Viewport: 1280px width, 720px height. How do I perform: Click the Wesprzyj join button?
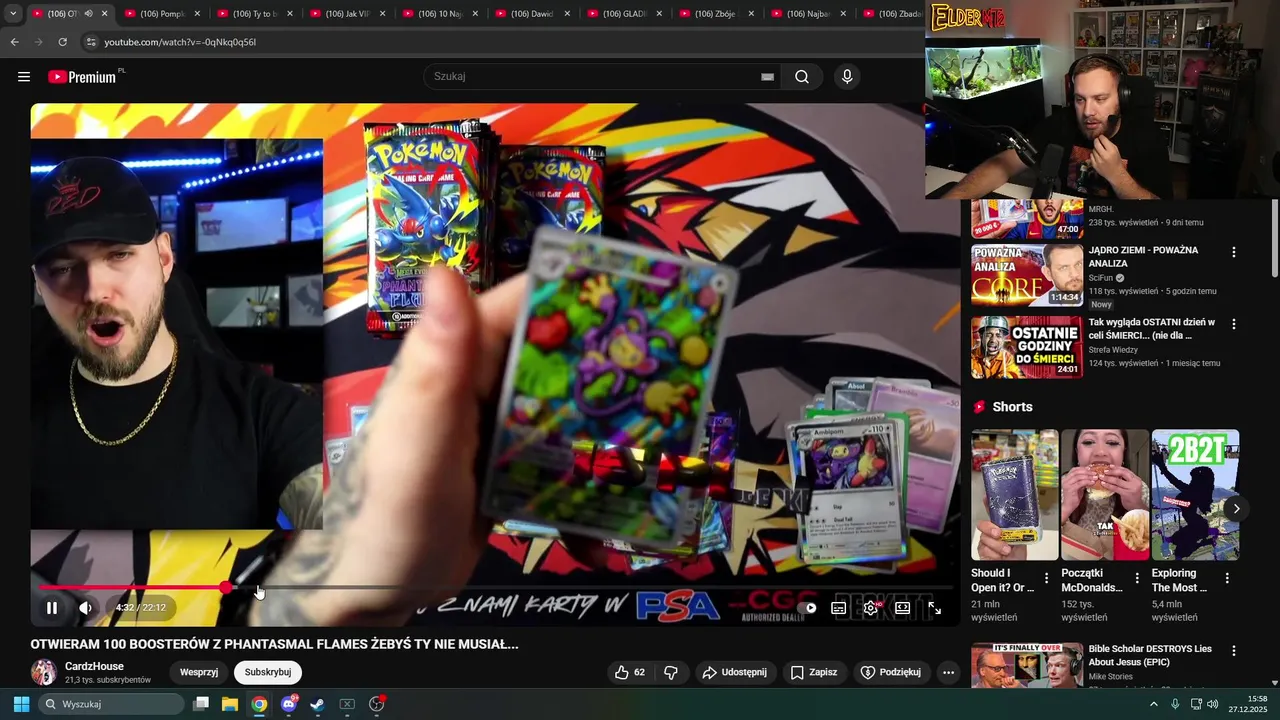coord(199,672)
